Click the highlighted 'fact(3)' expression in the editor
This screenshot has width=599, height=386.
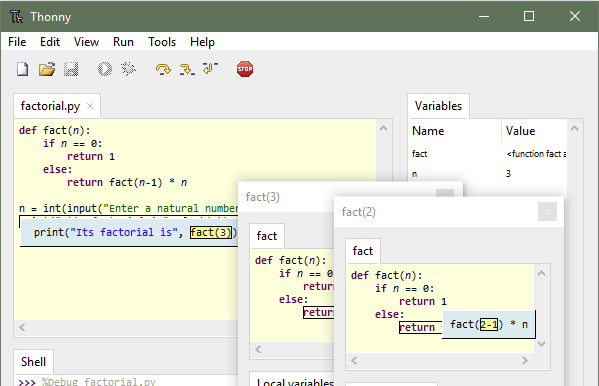(211, 232)
